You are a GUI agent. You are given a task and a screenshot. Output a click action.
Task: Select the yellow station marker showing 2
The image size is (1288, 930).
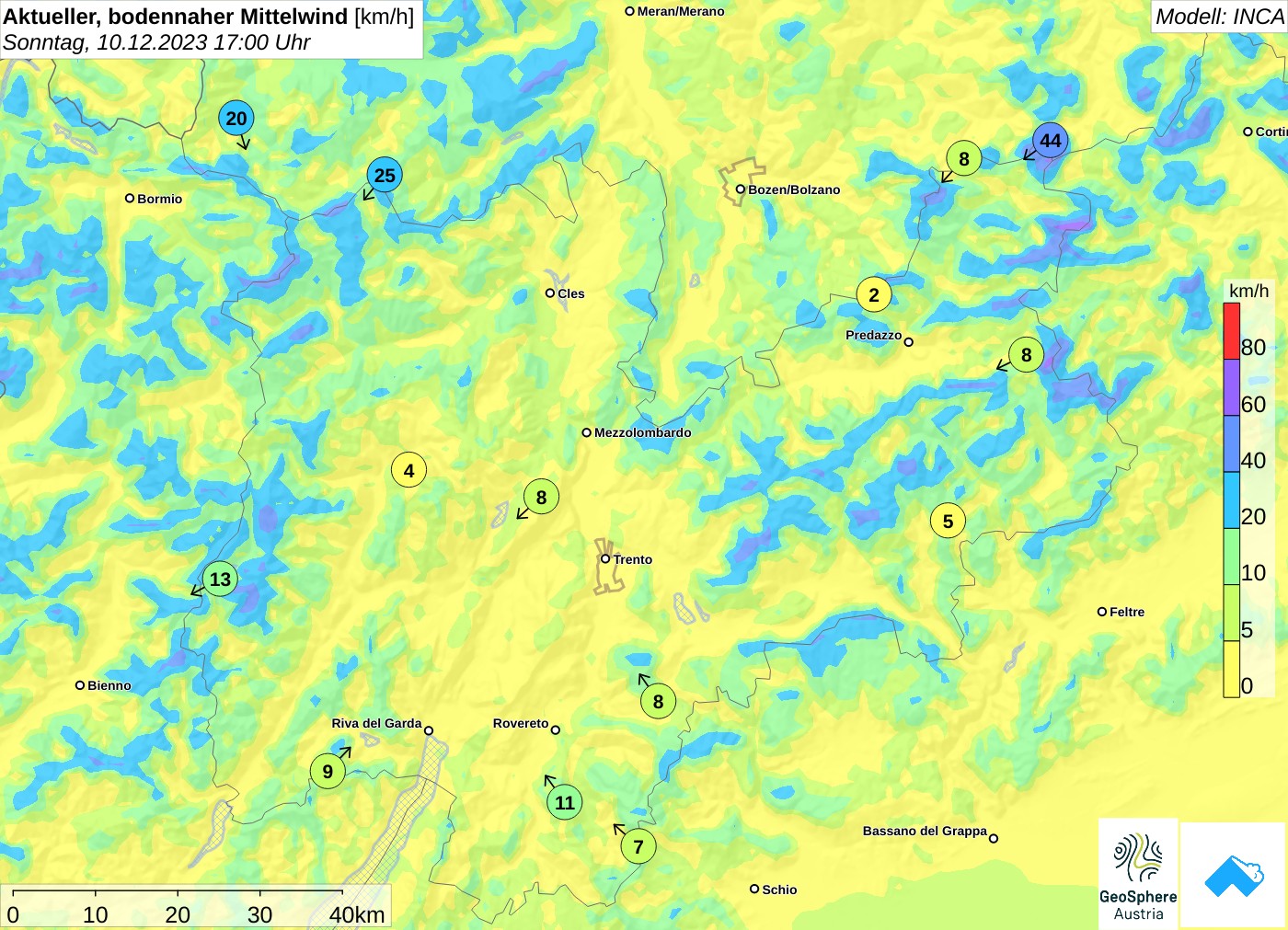(x=874, y=294)
